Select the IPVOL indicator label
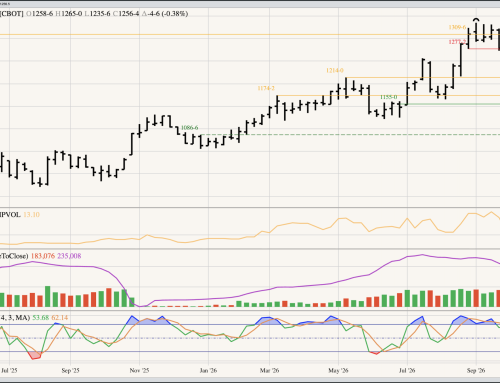The height and width of the screenshot is (383, 500). point(10,215)
